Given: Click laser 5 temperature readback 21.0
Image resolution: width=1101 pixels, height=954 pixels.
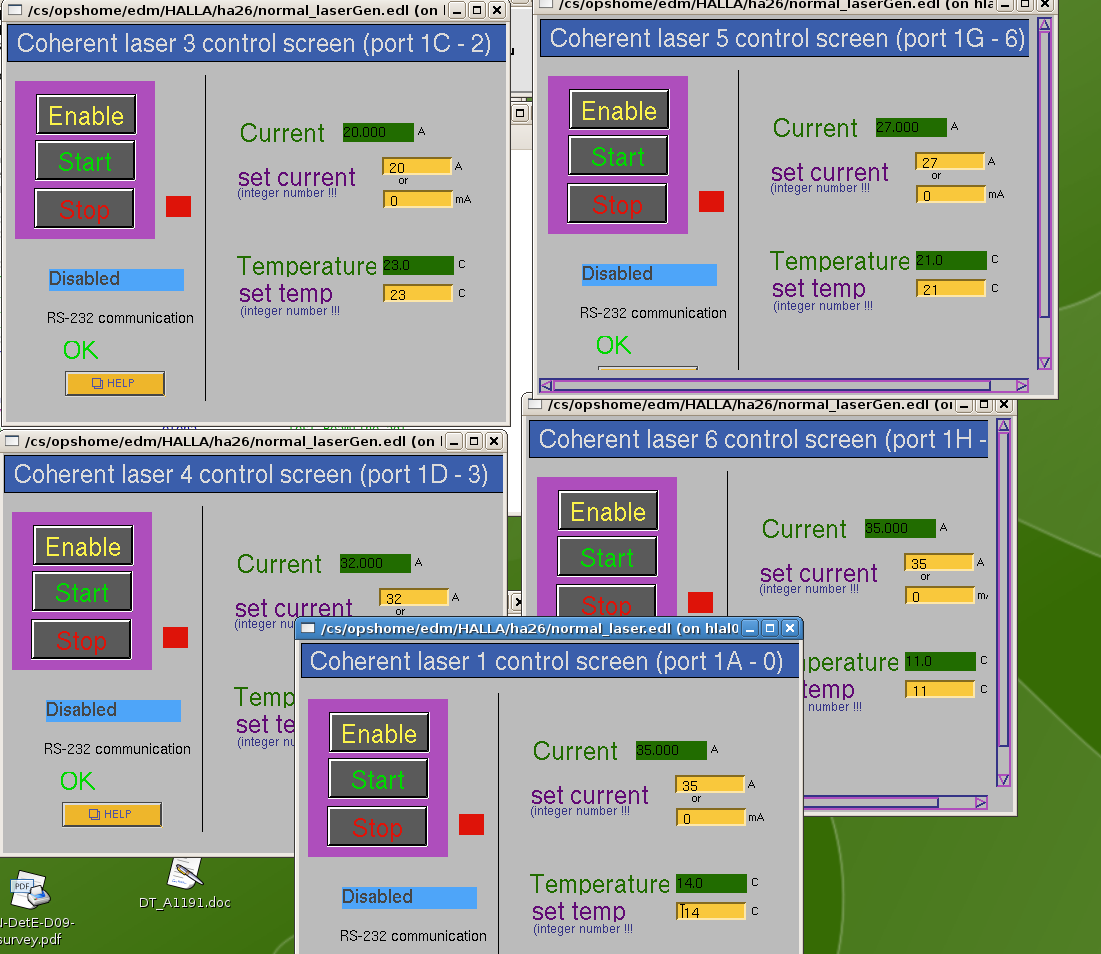Looking at the screenshot, I should [951, 260].
